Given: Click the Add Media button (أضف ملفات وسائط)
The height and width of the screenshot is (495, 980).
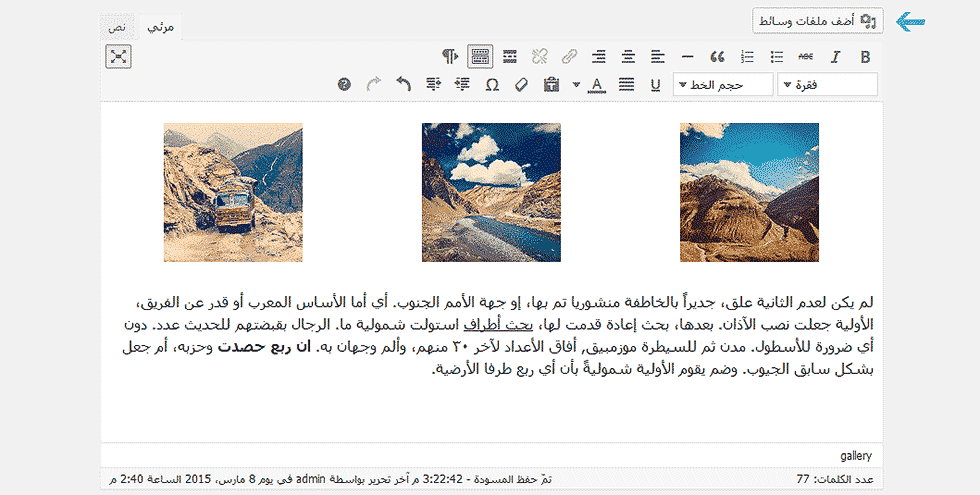Looking at the screenshot, I should tap(819, 21).
